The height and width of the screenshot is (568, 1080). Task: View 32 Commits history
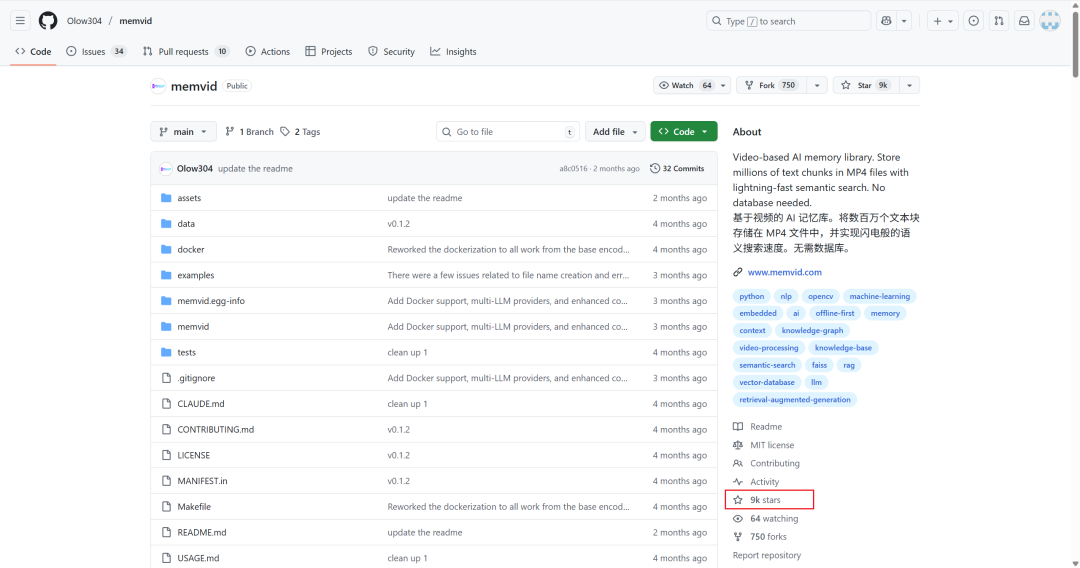677,168
